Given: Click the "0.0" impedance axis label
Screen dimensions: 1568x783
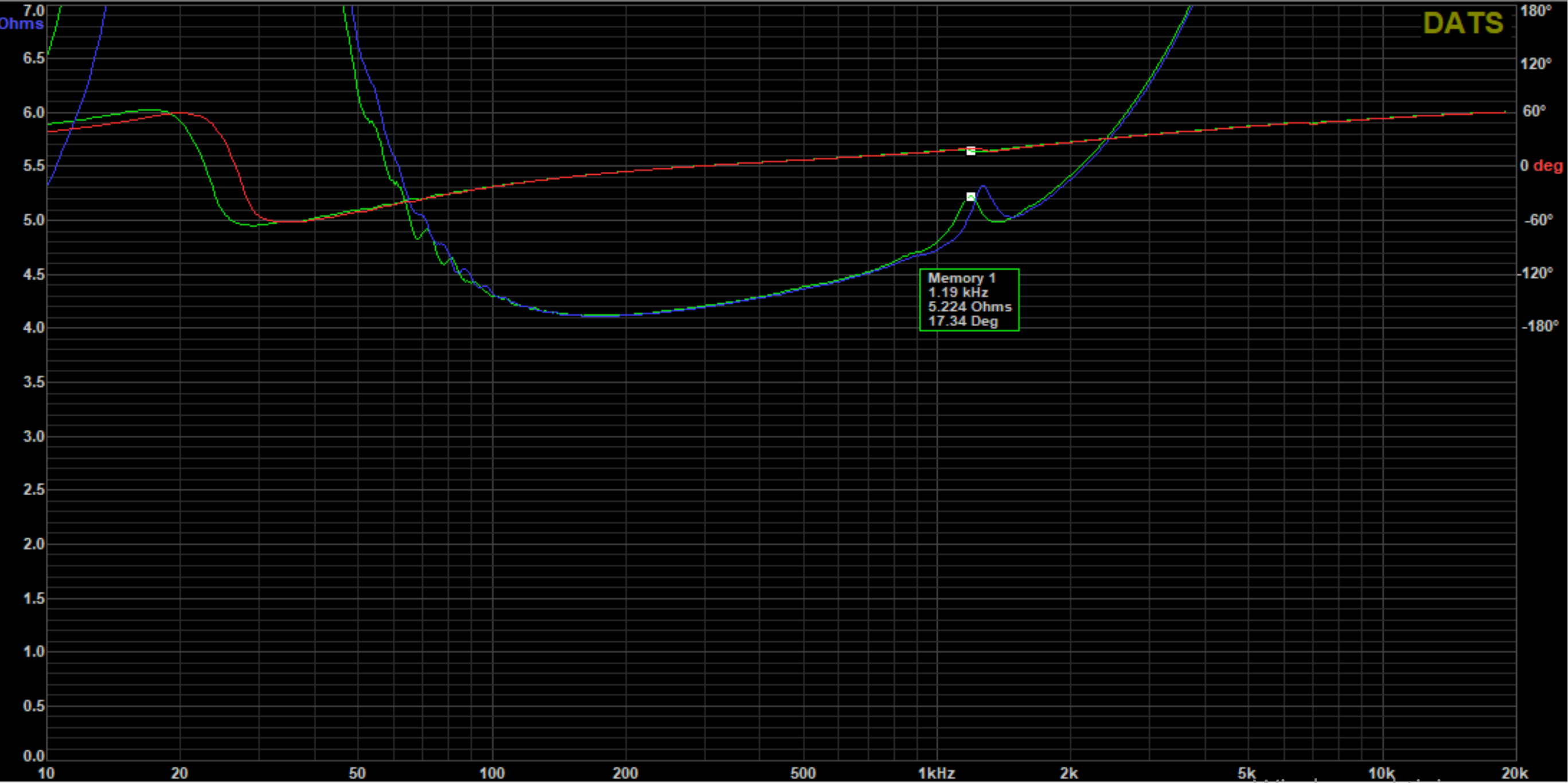Looking at the screenshot, I should (x=33, y=756).
